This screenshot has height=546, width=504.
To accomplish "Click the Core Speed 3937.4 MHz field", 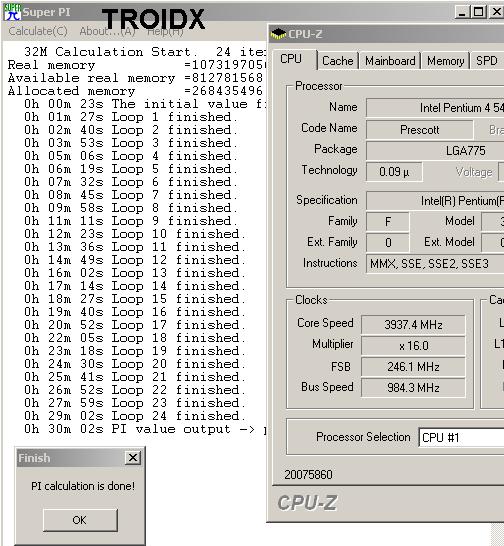I will 413,325.
